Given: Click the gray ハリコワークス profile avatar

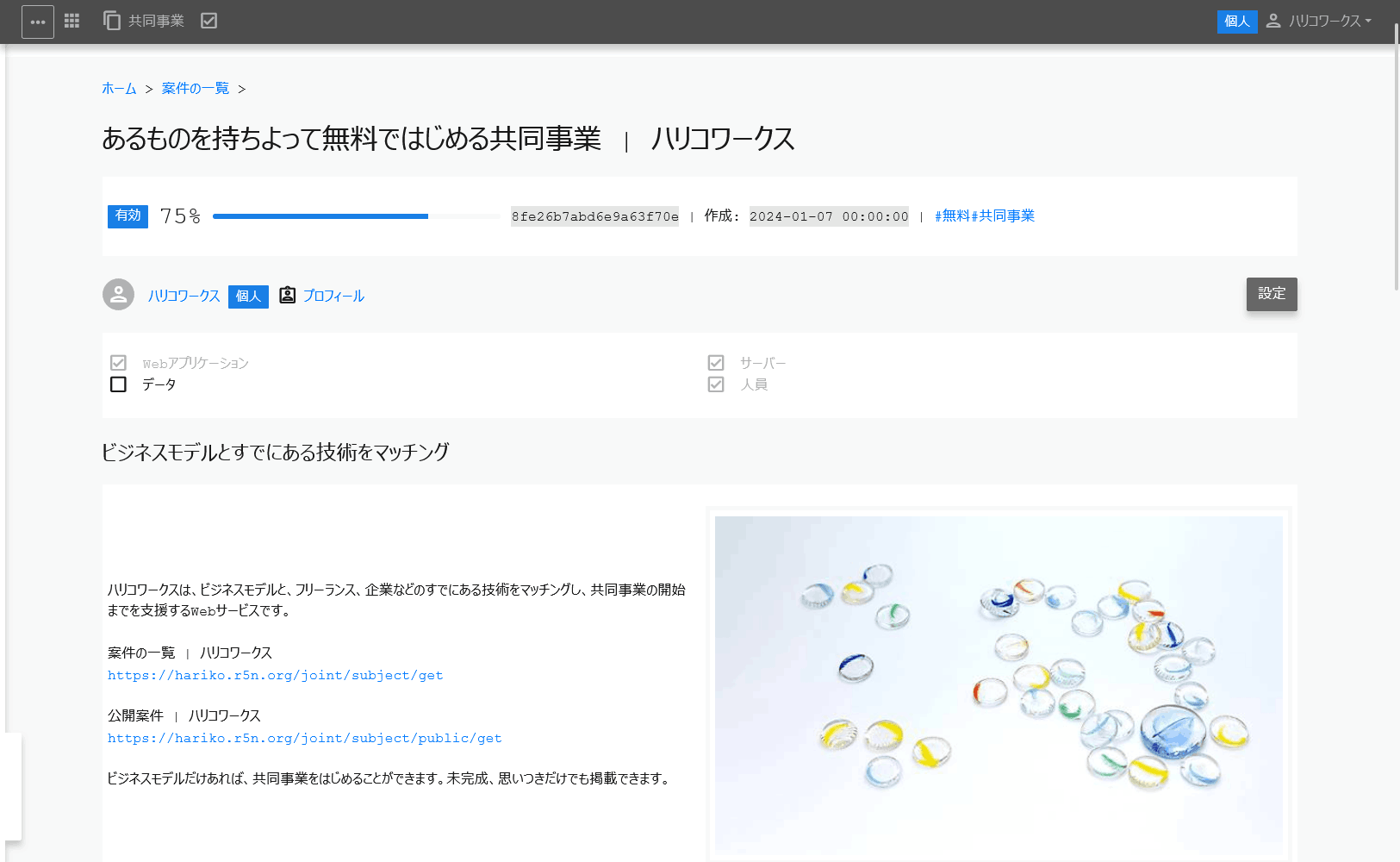Looking at the screenshot, I should pyautogui.click(x=118, y=295).
